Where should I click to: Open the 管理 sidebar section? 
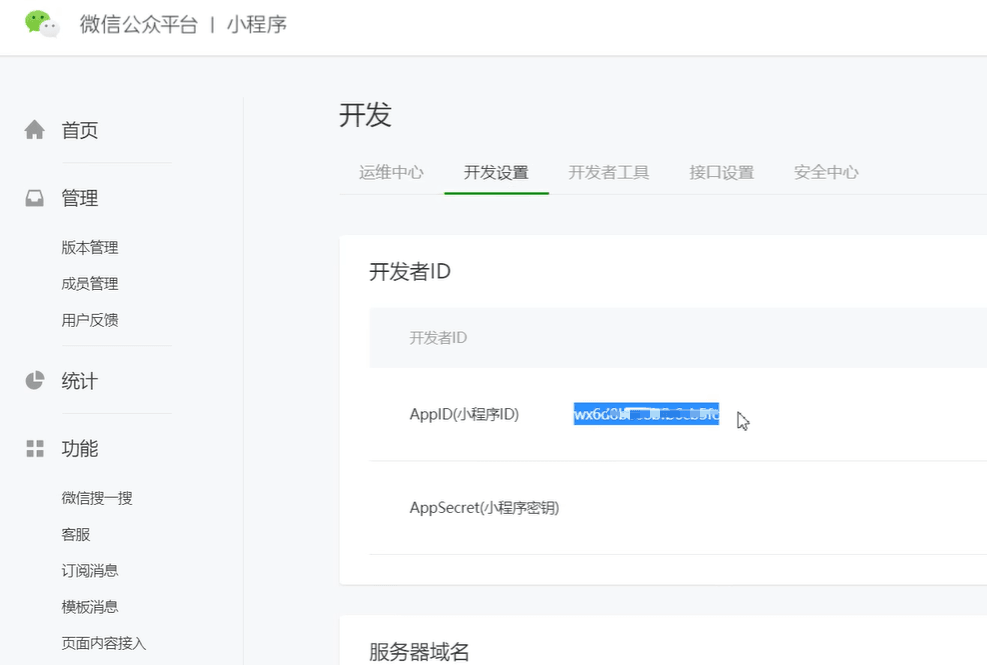point(79,198)
